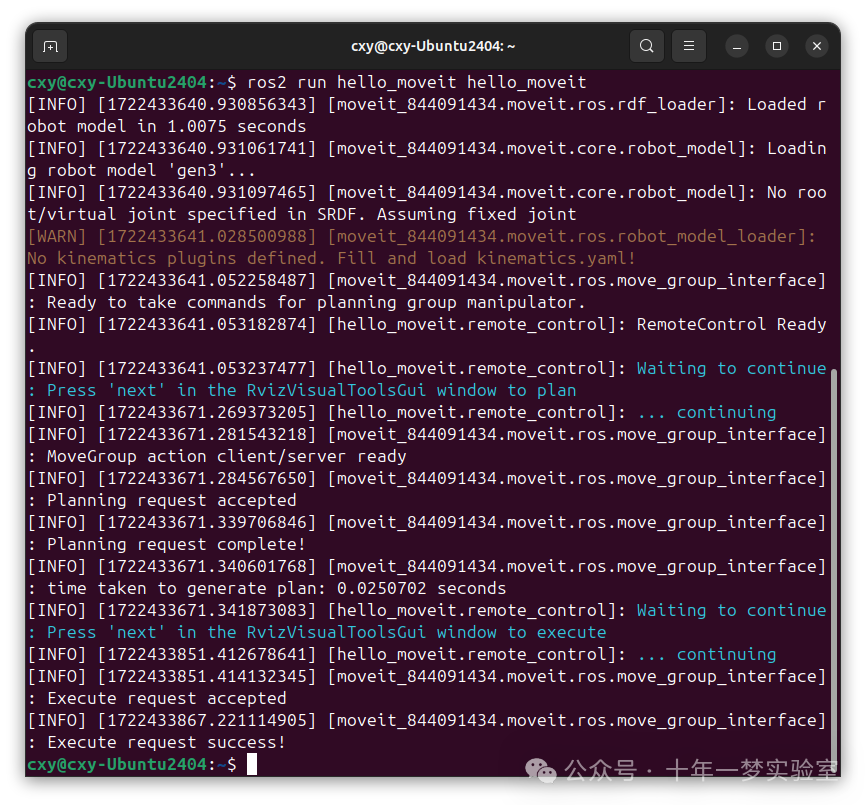Click text 'Planning request complete!'
The width and height of the screenshot is (866, 805).
tap(176, 545)
